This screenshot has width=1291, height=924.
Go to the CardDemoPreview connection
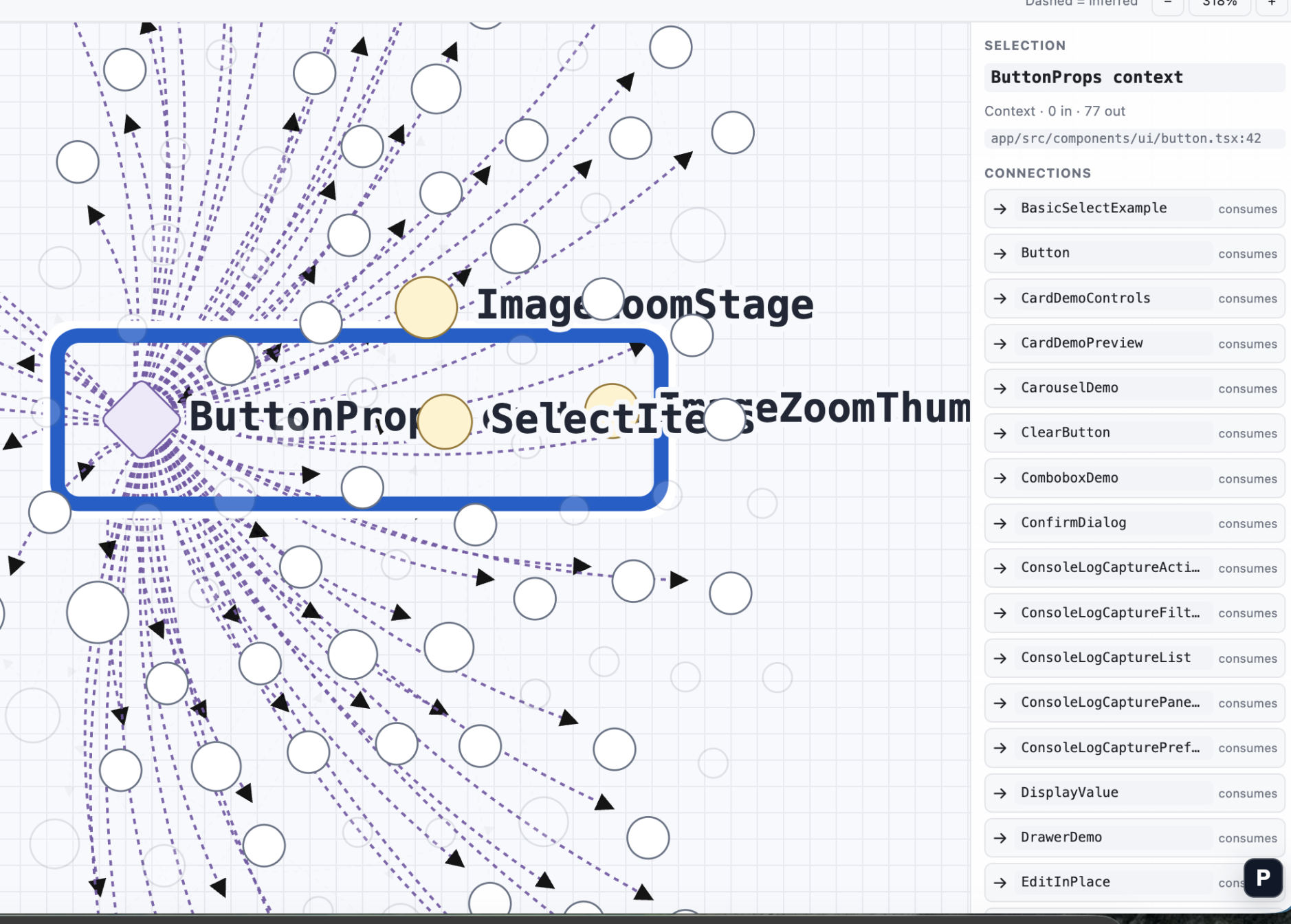tap(1134, 343)
